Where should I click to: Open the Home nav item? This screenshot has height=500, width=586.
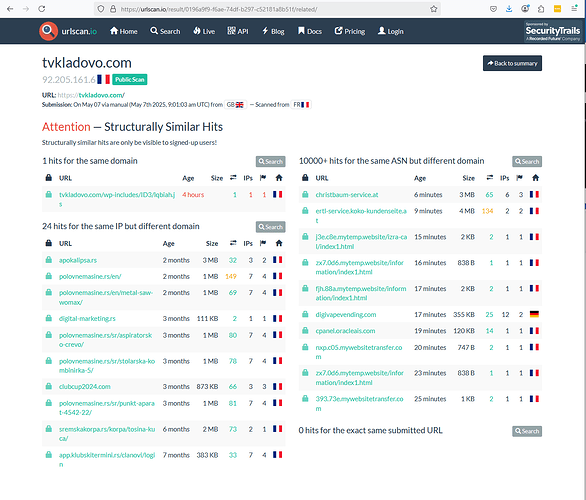124,31
